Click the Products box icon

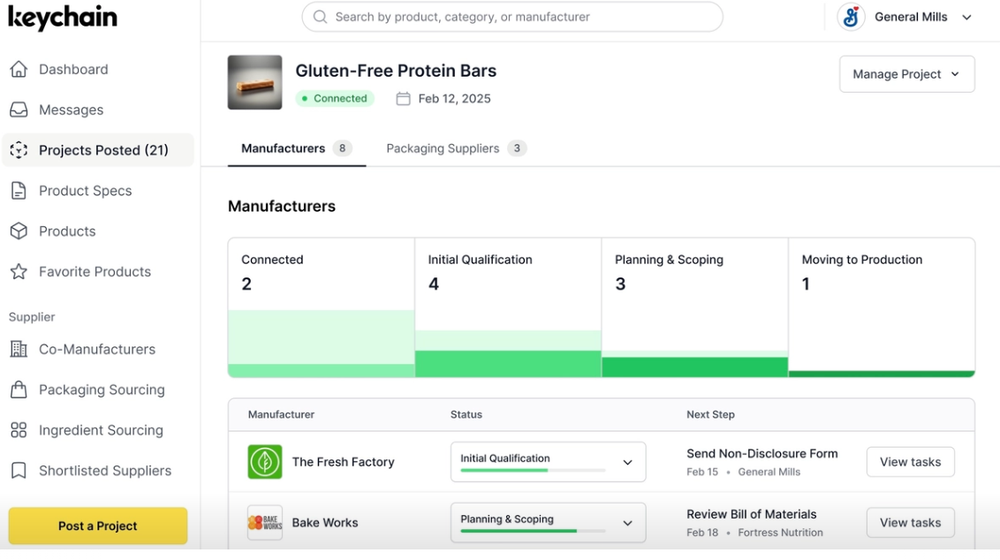click(18, 231)
